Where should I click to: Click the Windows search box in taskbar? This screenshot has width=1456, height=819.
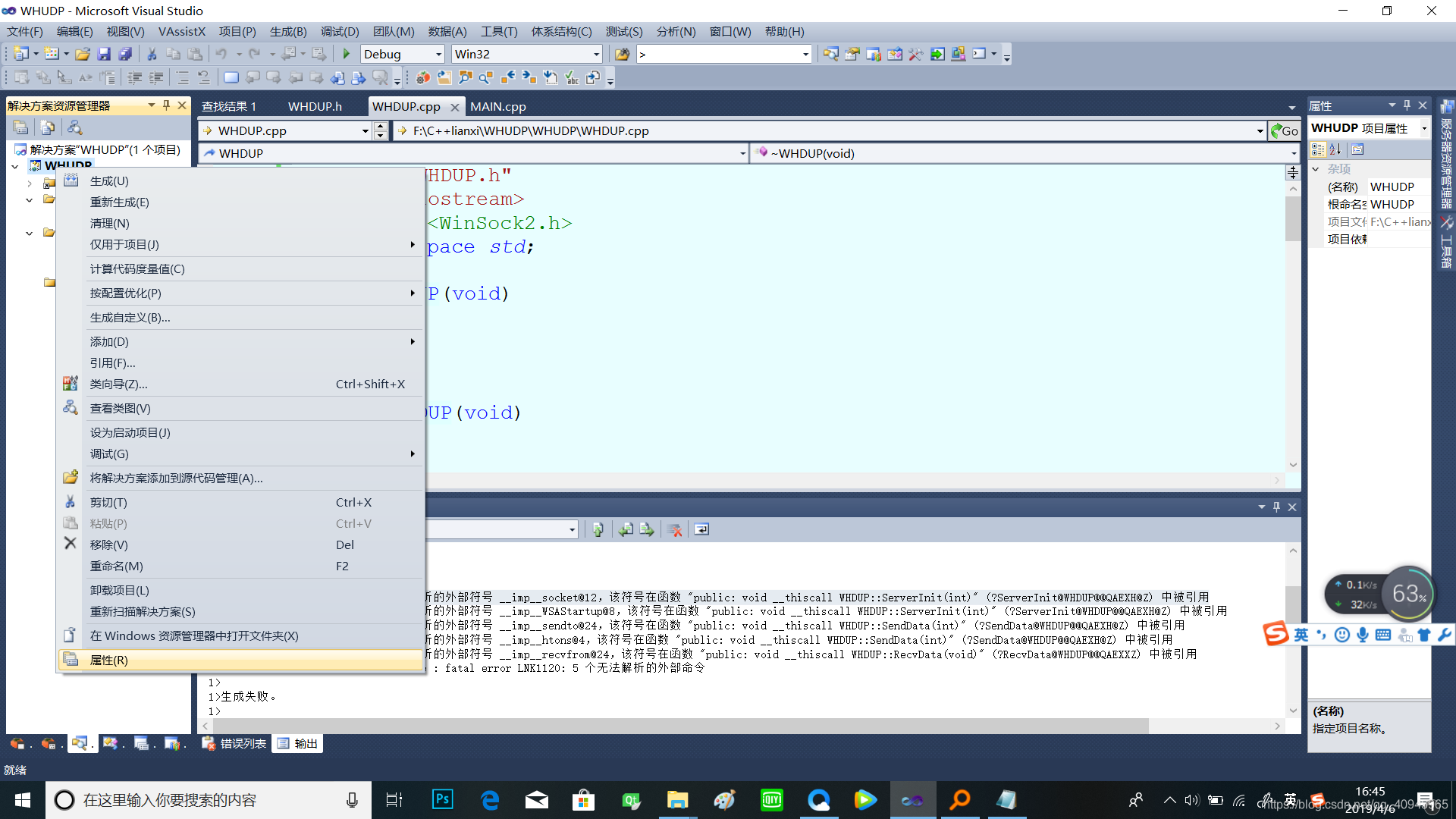(209, 800)
